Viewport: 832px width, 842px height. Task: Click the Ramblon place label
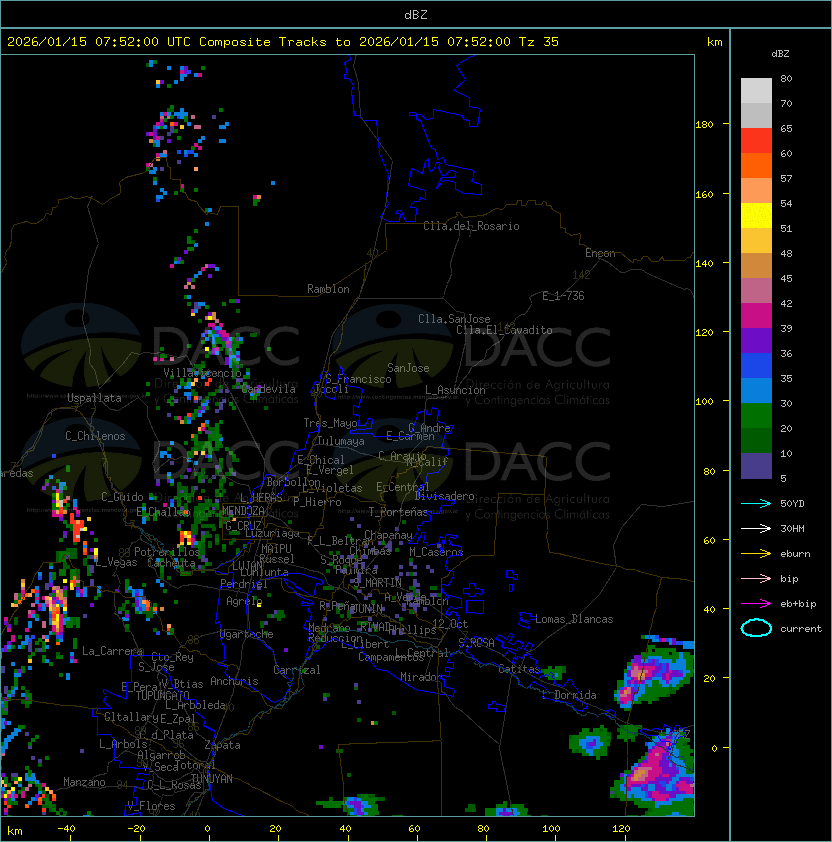tap(328, 289)
